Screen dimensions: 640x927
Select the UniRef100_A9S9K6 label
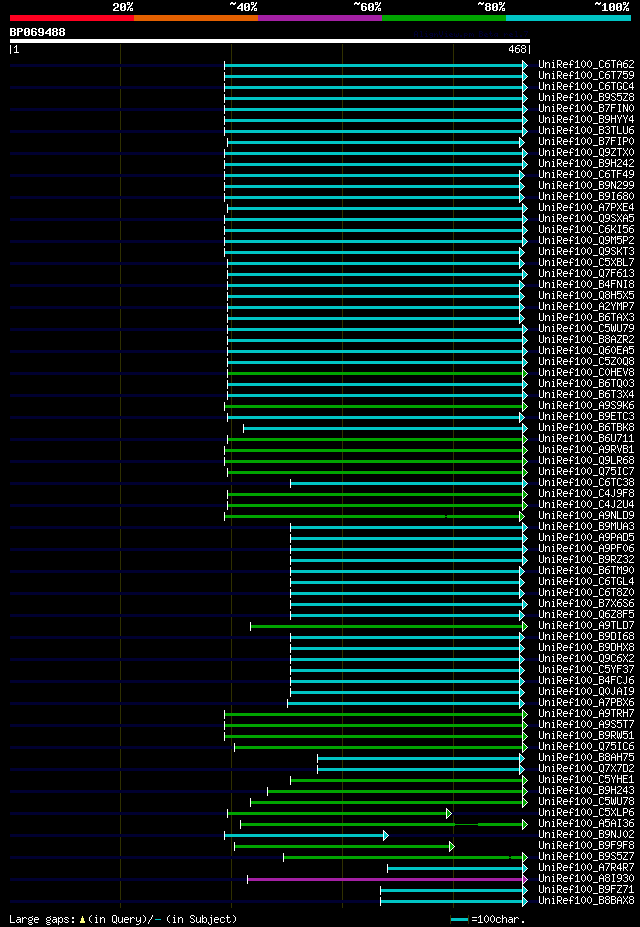pyautogui.click(x=586, y=406)
